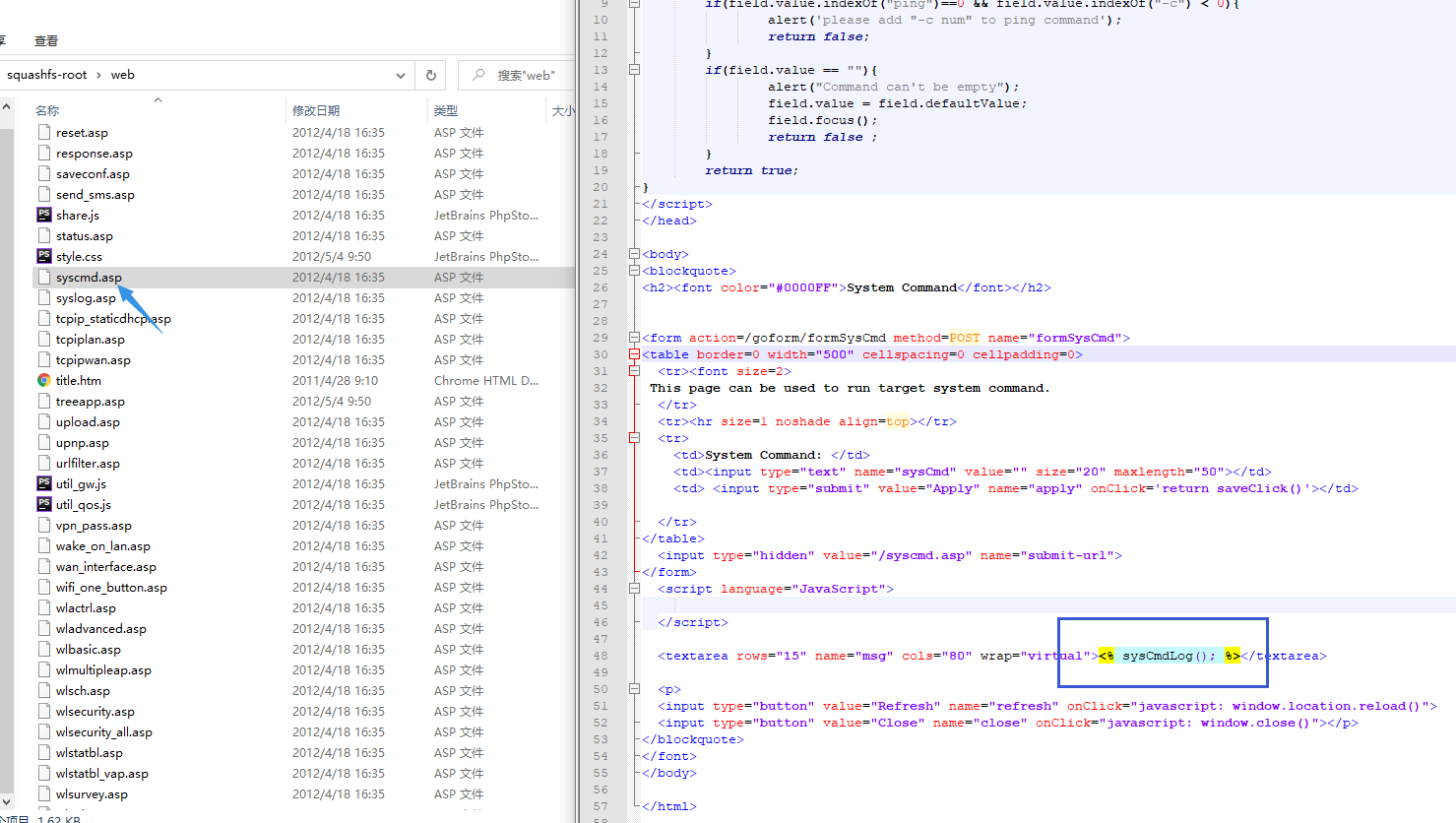Screen dimensions: 1456x823
Task: Collapse the fold marker at line 29
Action: coord(635,338)
